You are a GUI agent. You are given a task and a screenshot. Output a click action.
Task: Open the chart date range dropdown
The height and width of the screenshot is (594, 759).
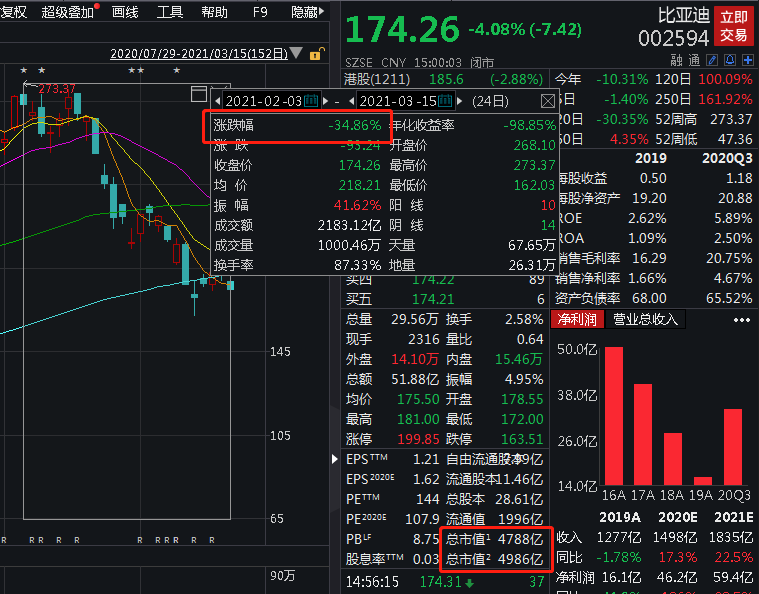296,53
